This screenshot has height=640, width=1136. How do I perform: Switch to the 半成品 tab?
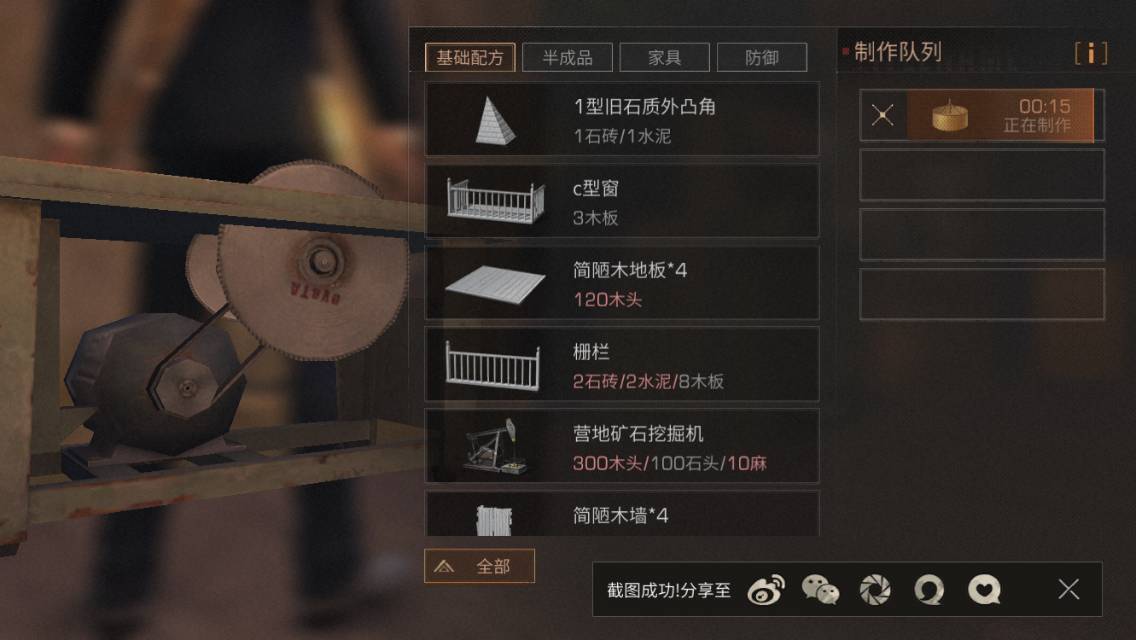pos(567,57)
